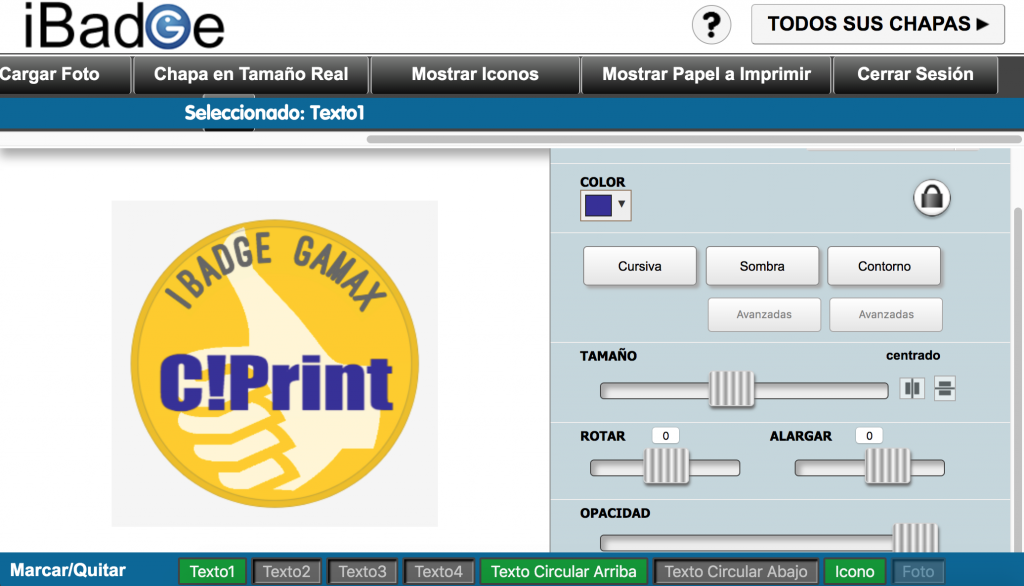Image resolution: width=1024 pixels, height=586 pixels.
Task: Toggle Texto2 layer on or off
Action: click(287, 572)
